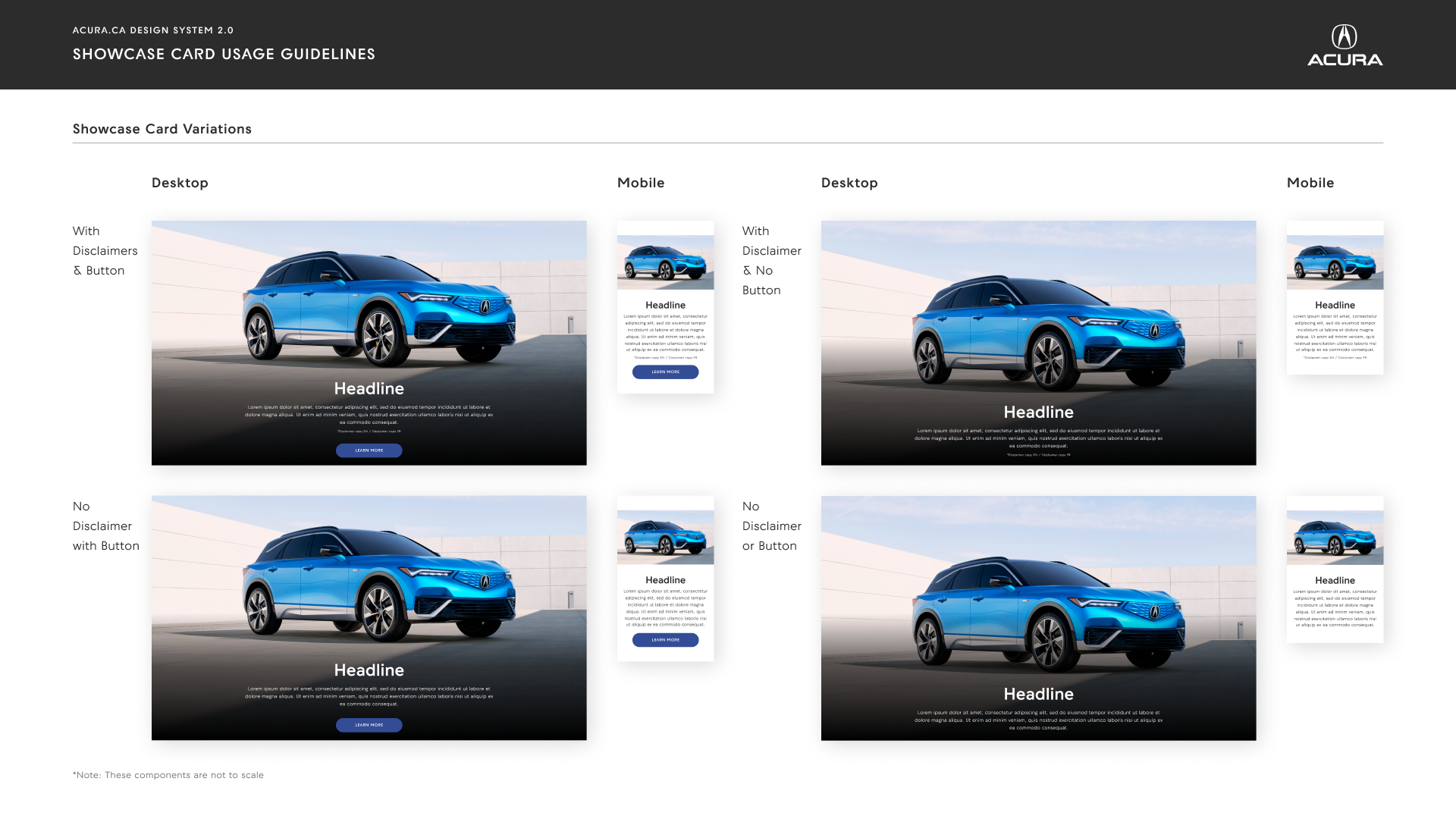
Task: Click the 'No Disclaimer or Button' label
Action: pos(772,526)
